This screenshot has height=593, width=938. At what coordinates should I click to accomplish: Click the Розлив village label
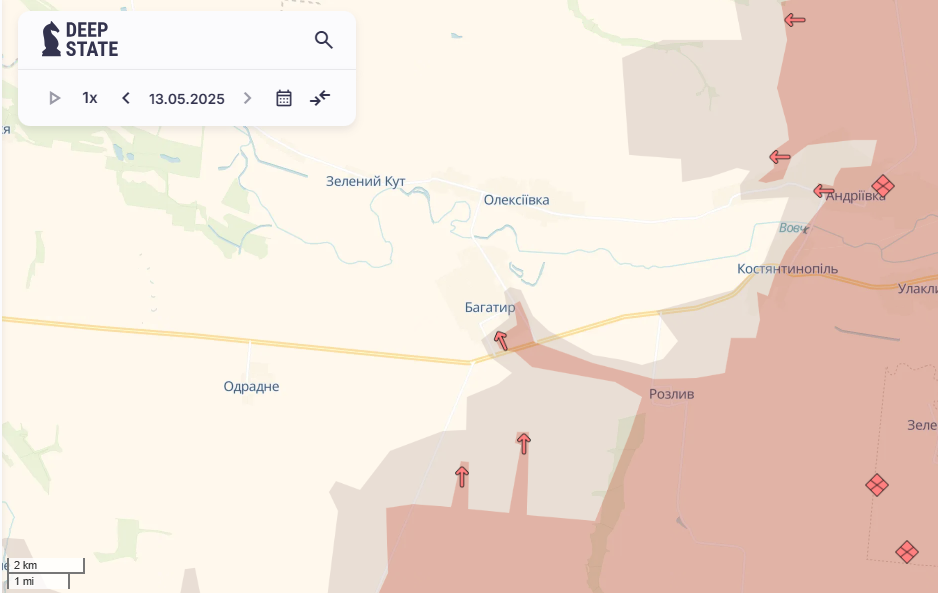pyautogui.click(x=672, y=394)
